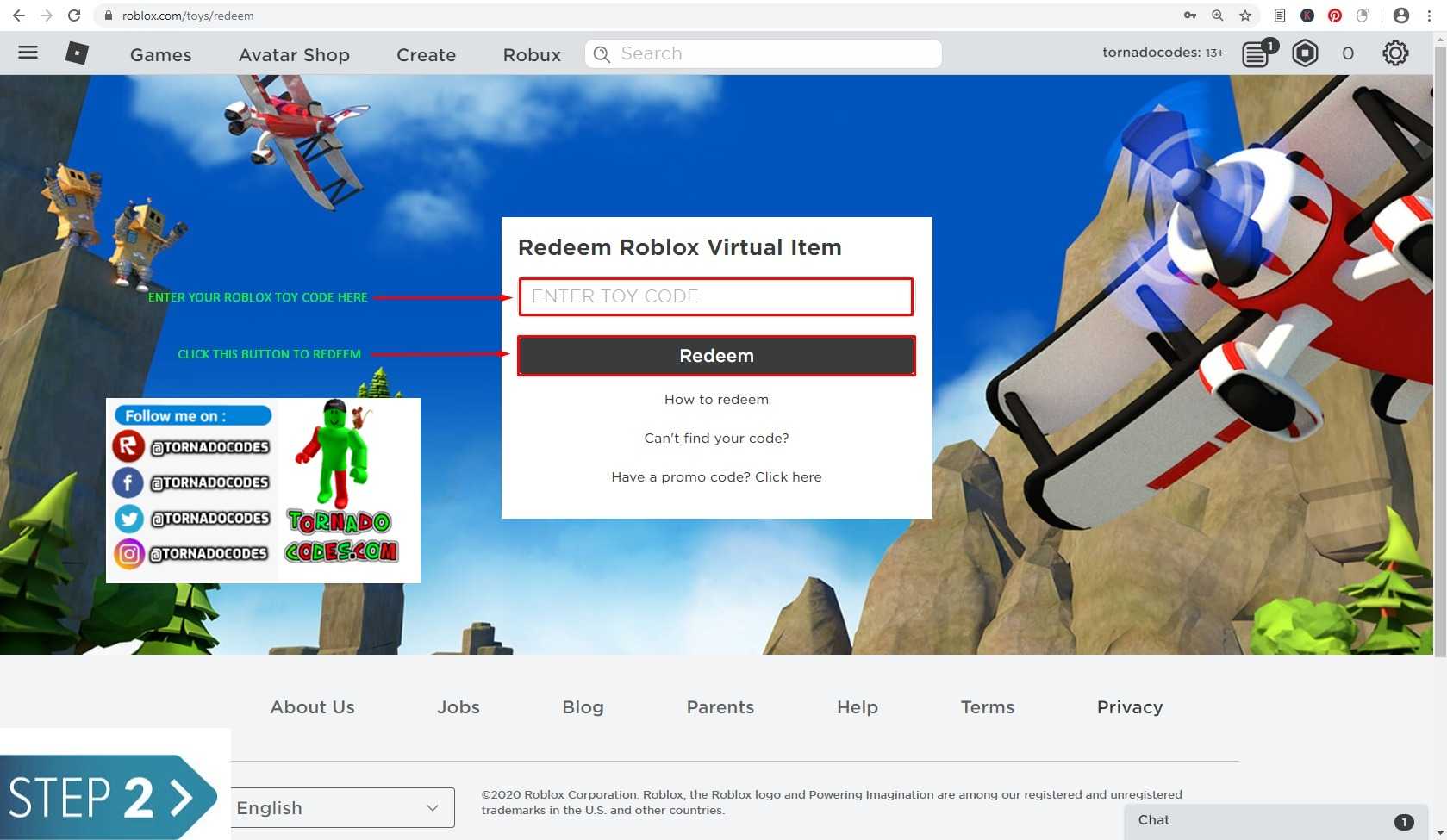
Task: Open Have a promo code link
Action: (x=716, y=477)
